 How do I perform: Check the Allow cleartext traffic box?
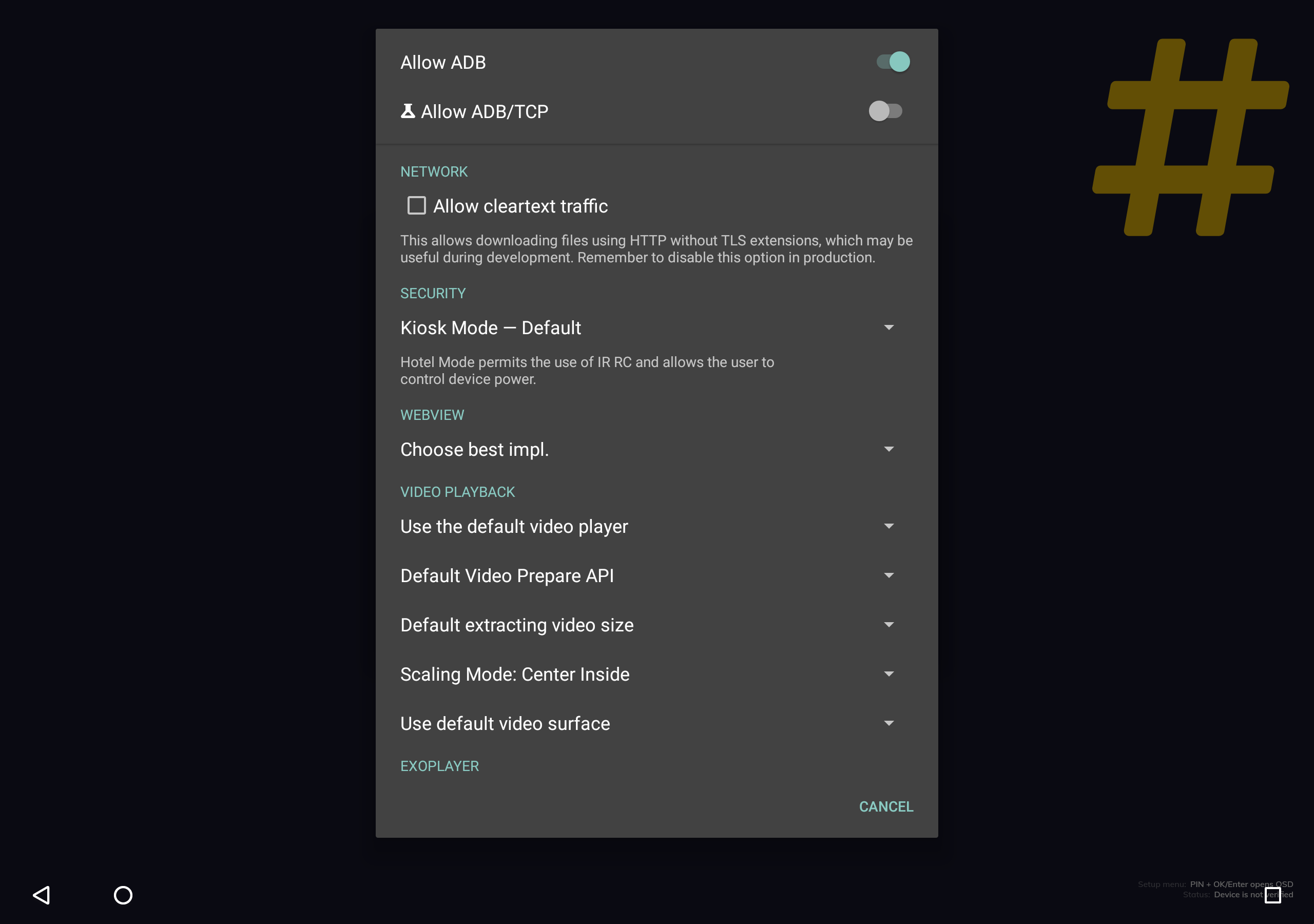click(x=416, y=205)
